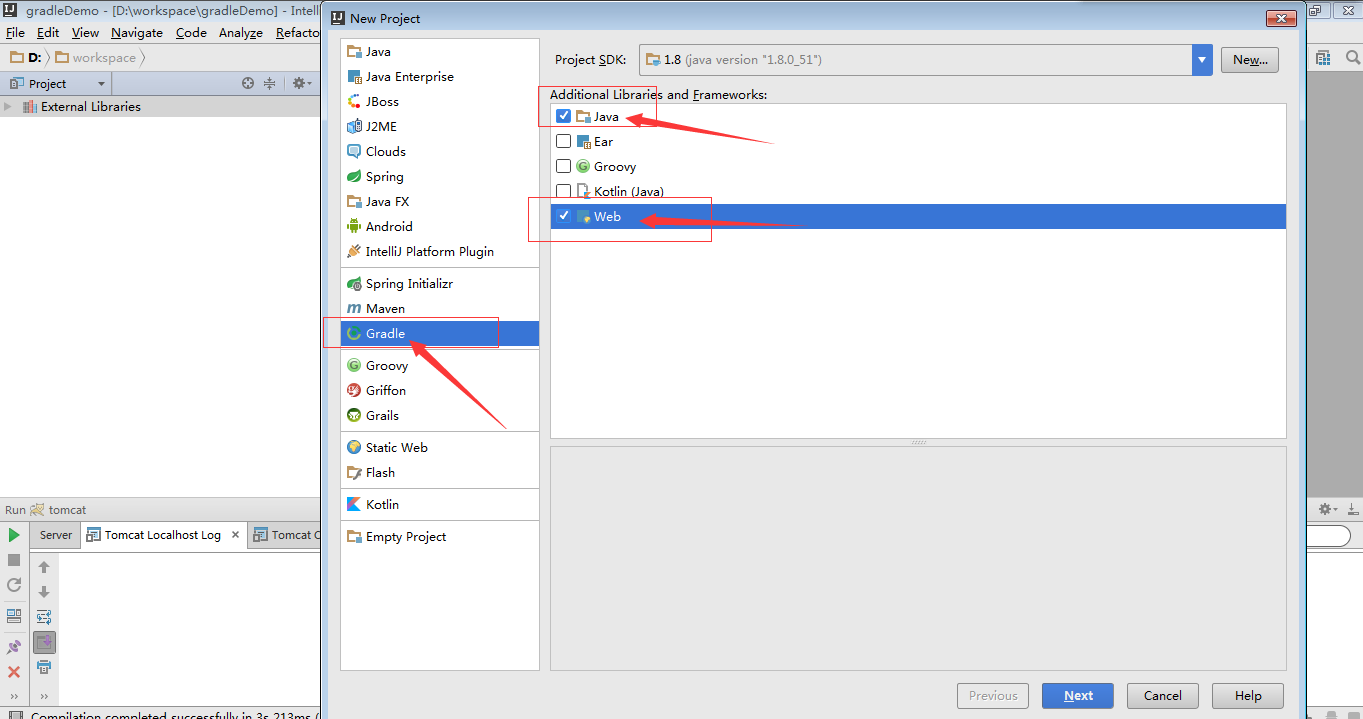Viewport: 1363px width, 719px height.
Task: Click the Rerun circular arrow icon
Action: tap(14, 585)
